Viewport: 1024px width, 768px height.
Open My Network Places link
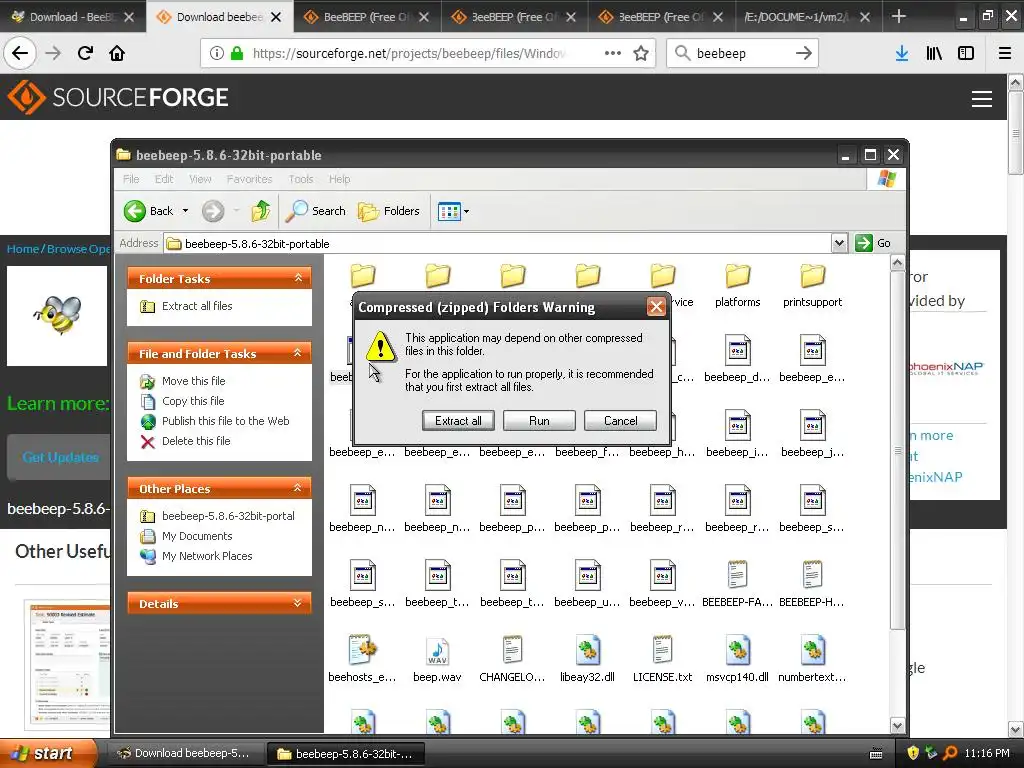206,556
